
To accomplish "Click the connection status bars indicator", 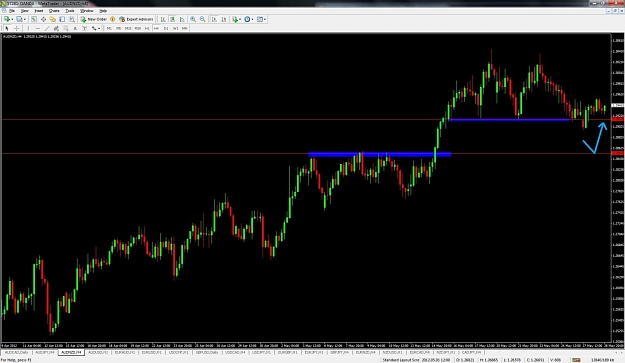I will pyautogui.click(x=576, y=360).
